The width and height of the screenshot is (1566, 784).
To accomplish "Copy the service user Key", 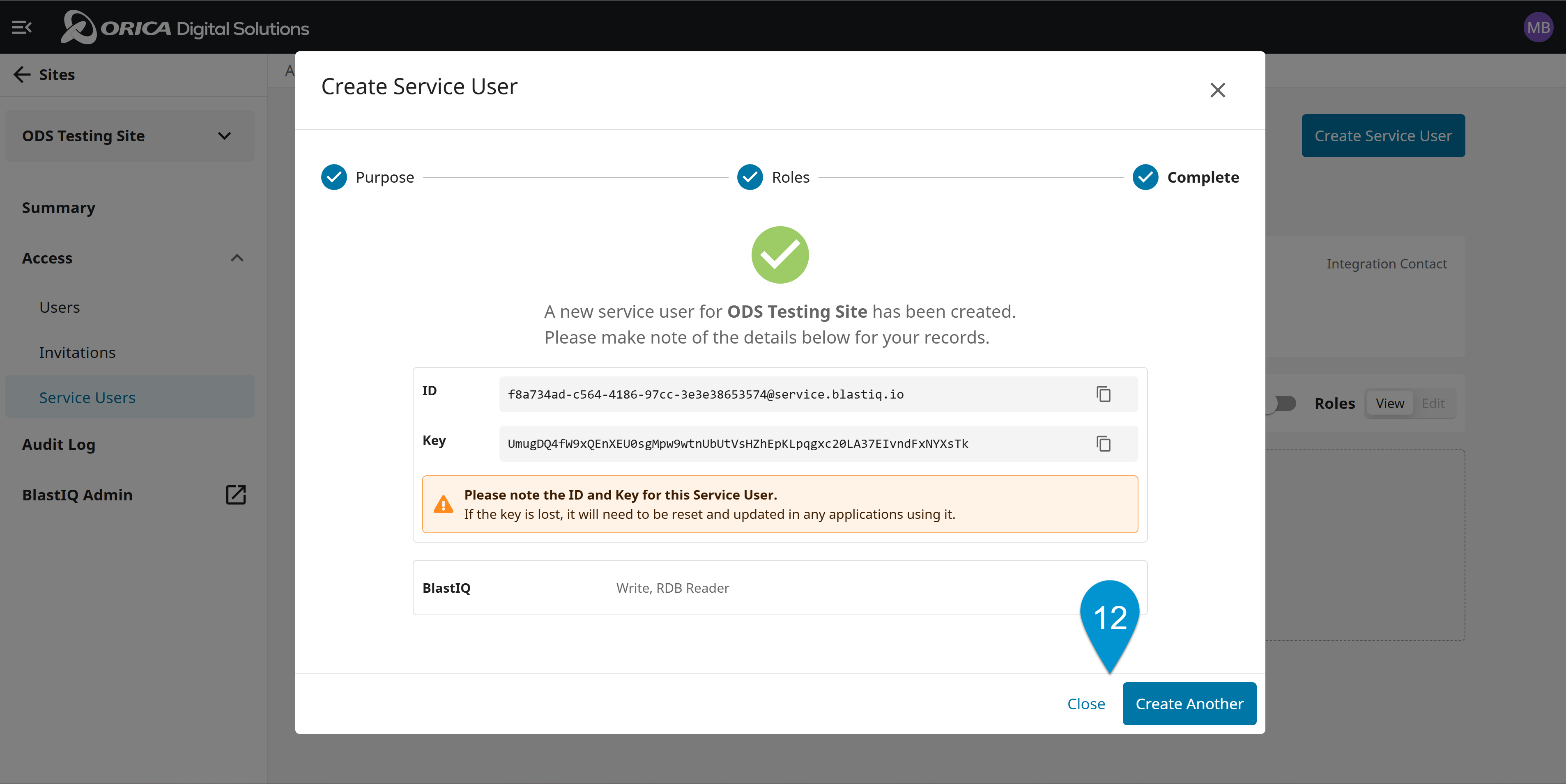I will tap(1104, 444).
